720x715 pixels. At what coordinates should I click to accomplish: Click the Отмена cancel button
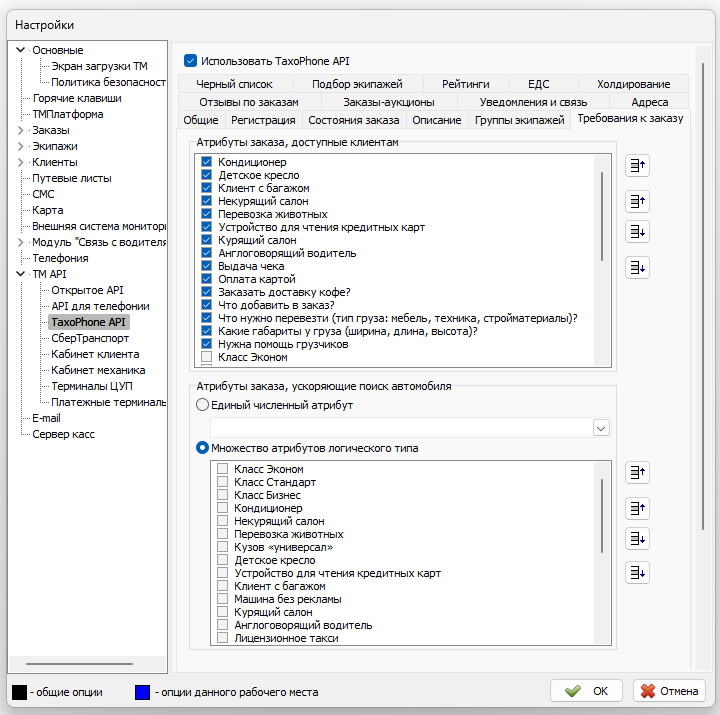tap(669, 691)
